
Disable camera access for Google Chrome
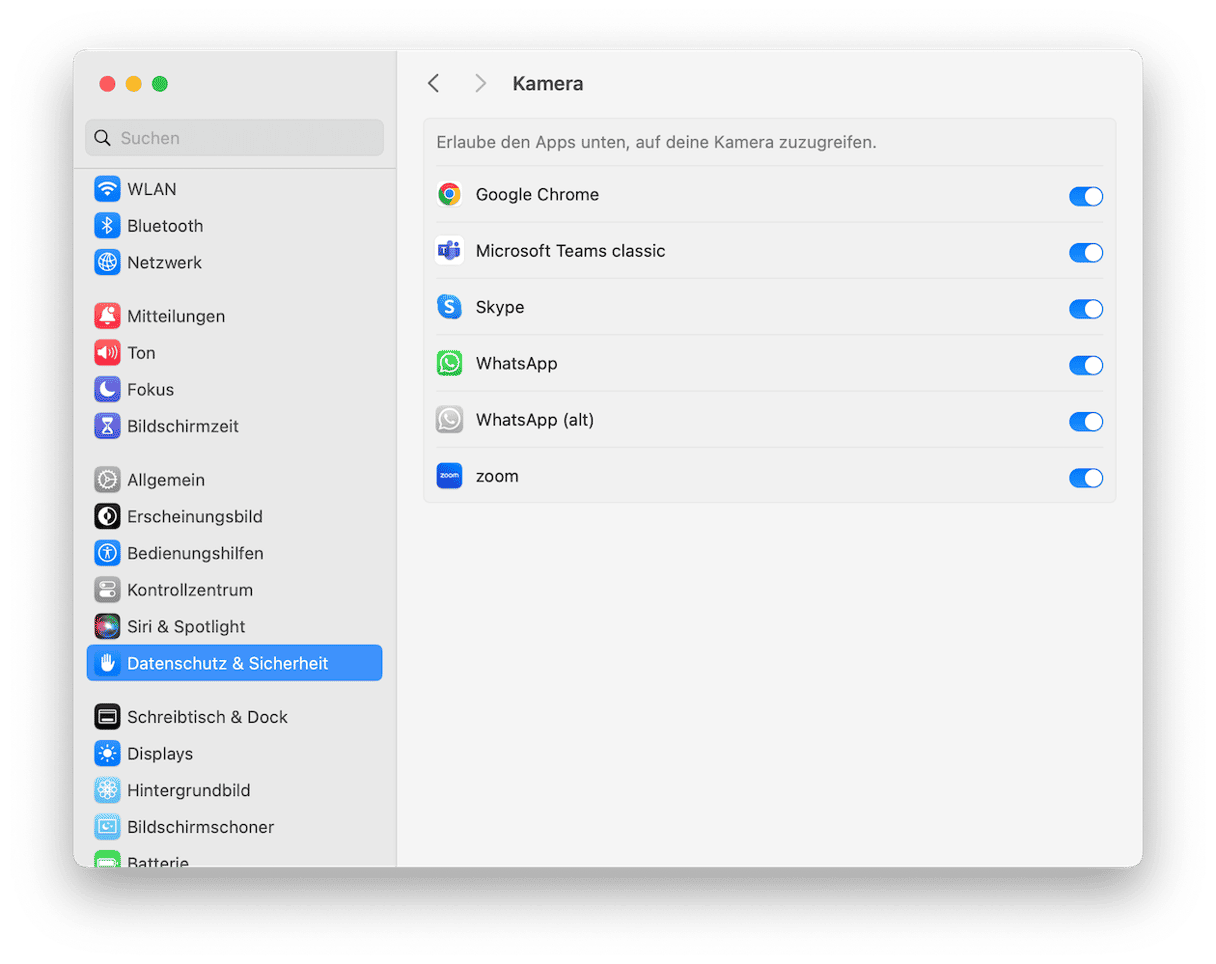pyautogui.click(x=1086, y=196)
